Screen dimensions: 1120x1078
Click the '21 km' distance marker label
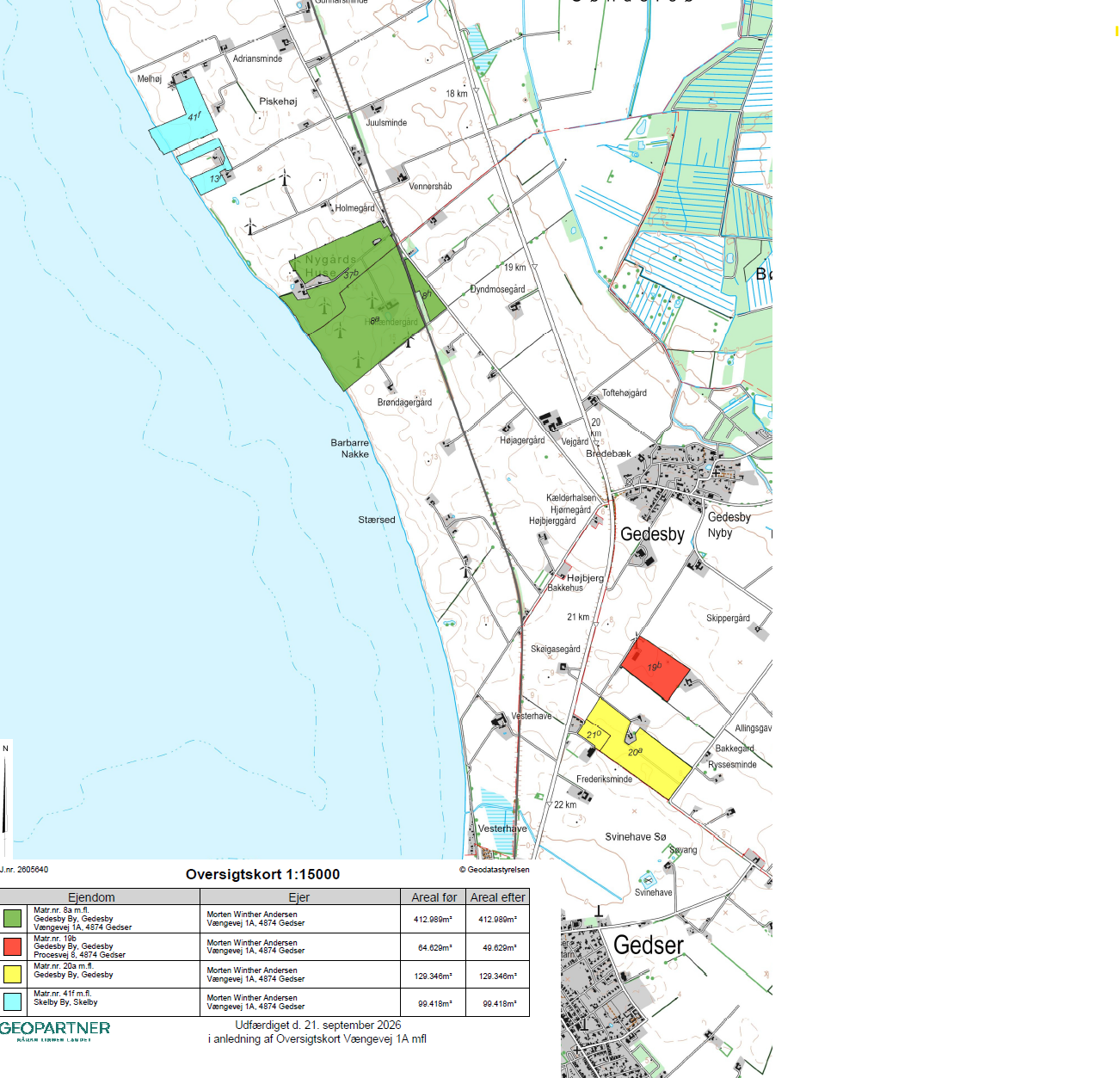tap(578, 617)
